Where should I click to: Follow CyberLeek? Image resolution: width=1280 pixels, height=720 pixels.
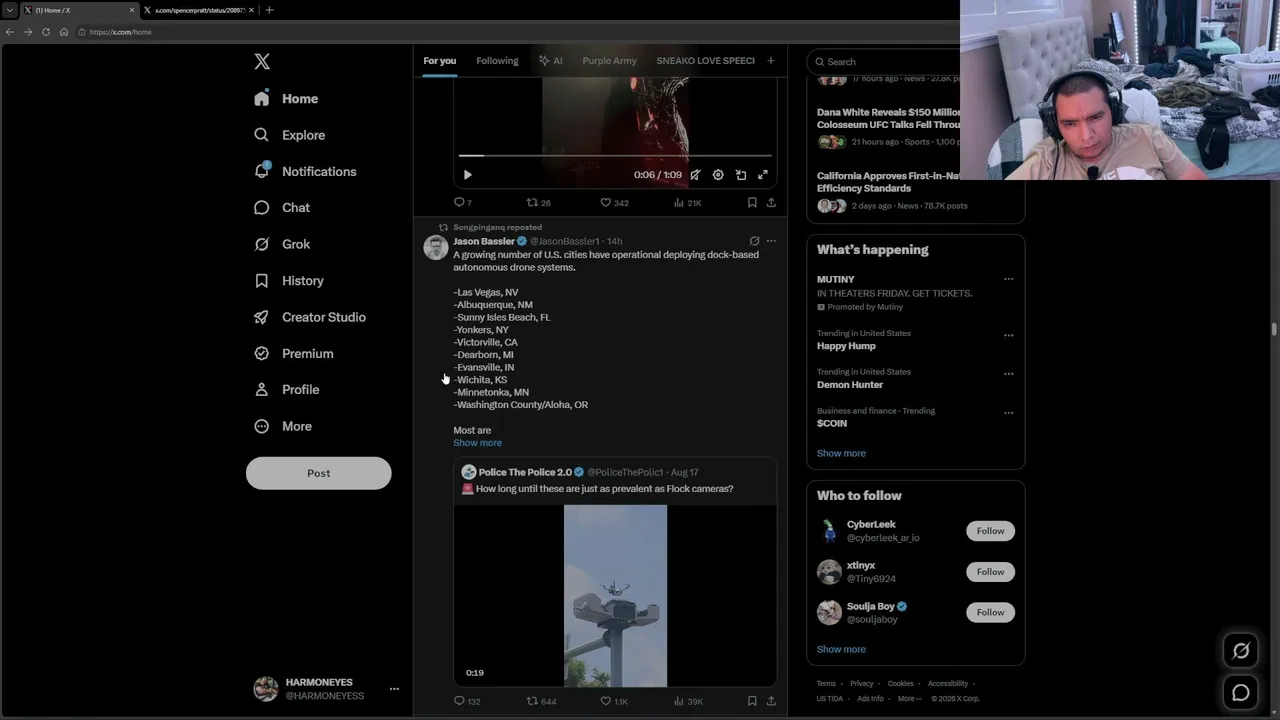coord(990,531)
